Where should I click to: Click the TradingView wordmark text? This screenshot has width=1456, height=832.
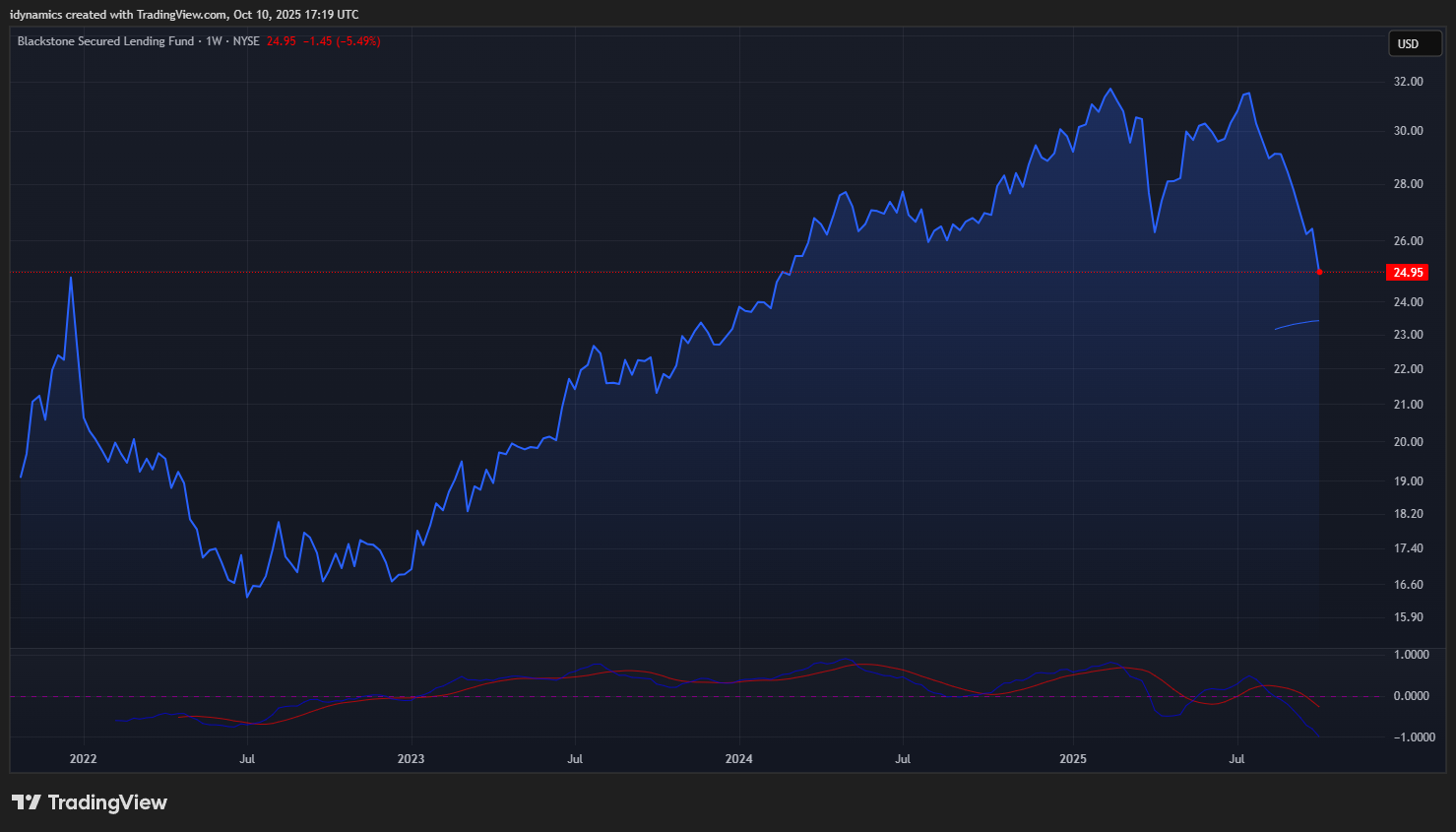[107, 802]
